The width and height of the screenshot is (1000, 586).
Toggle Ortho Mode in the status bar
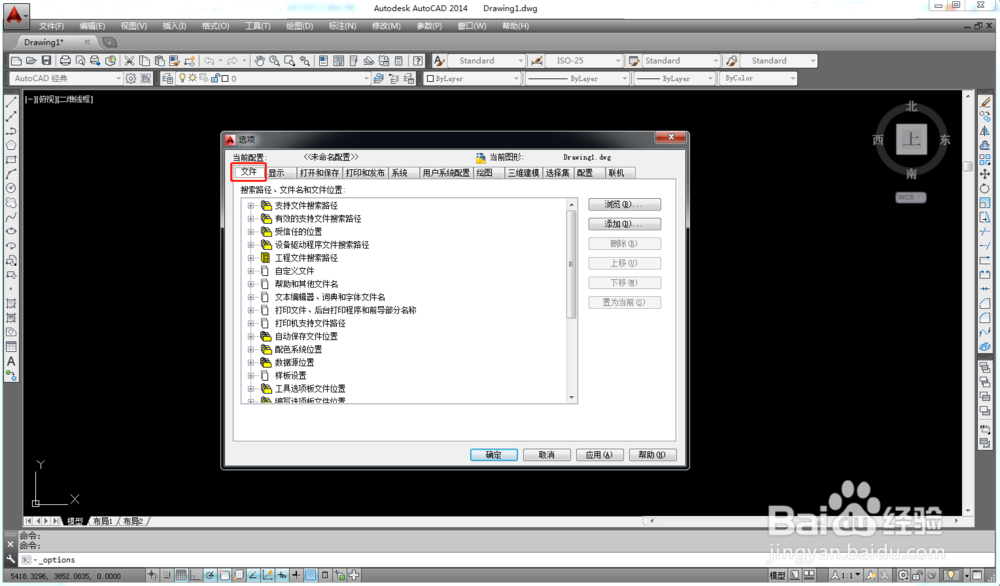coord(195,575)
